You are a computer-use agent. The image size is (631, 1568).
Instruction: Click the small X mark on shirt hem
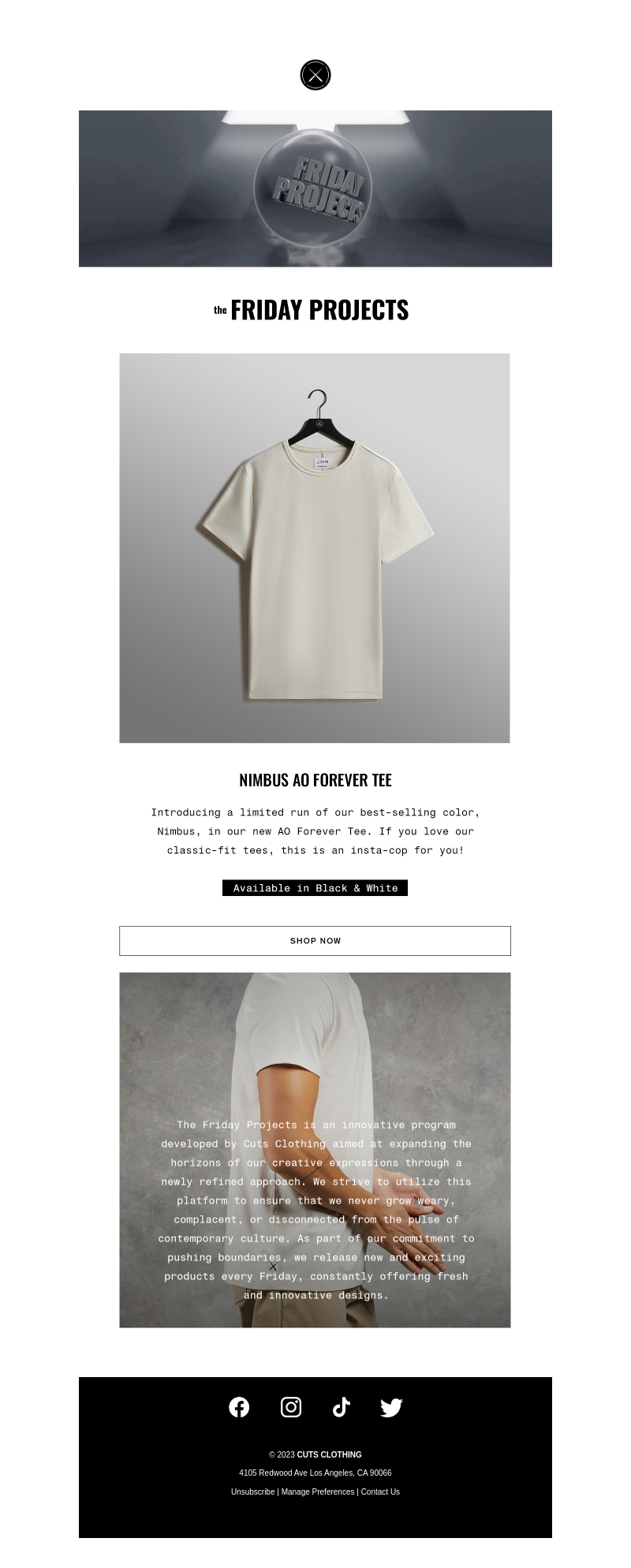pyautogui.click(x=273, y=1266)
